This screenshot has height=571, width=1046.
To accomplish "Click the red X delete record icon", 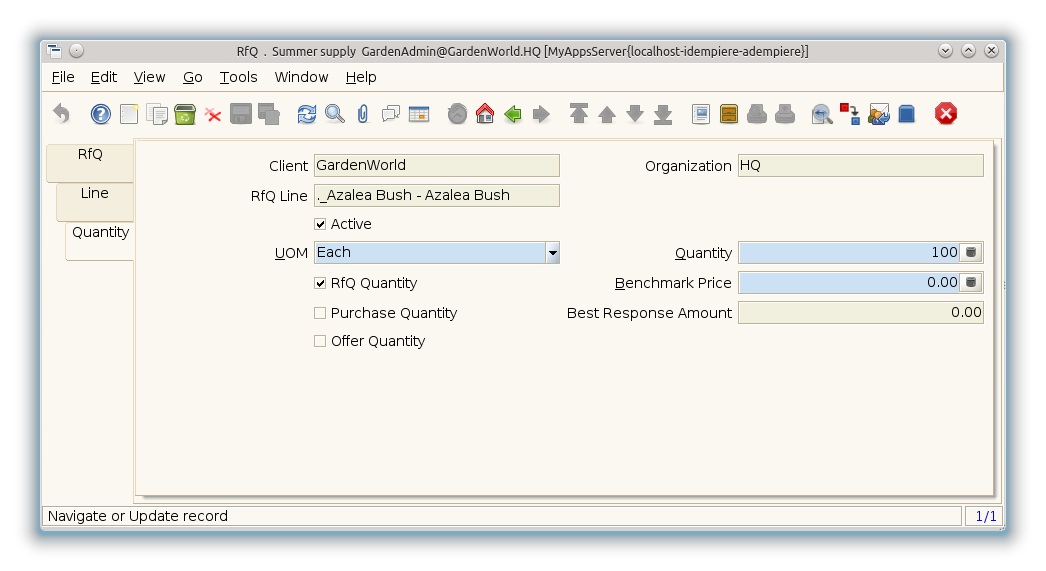I will pos(213,114).
